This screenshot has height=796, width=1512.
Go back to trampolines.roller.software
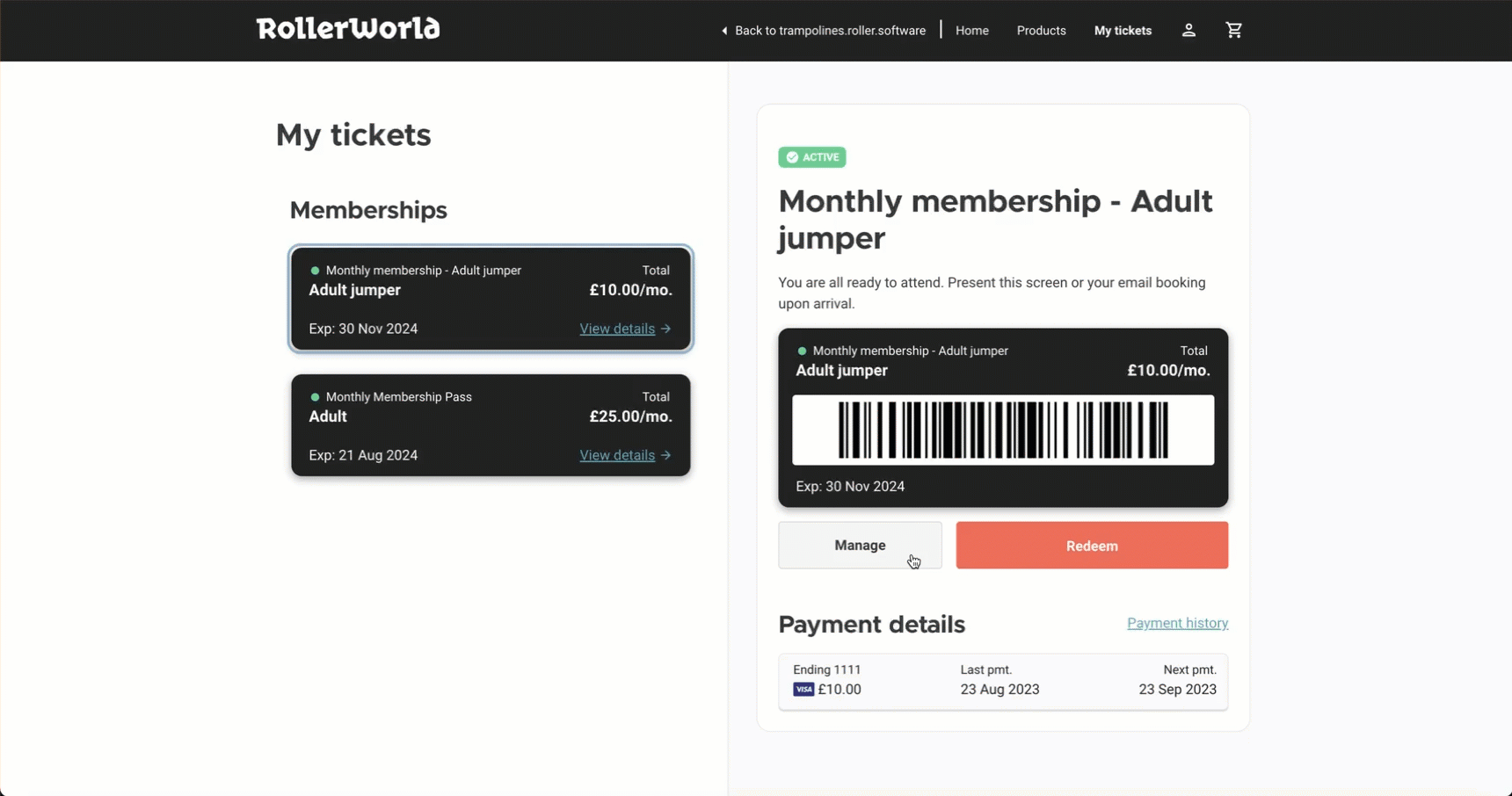point(830,31)
